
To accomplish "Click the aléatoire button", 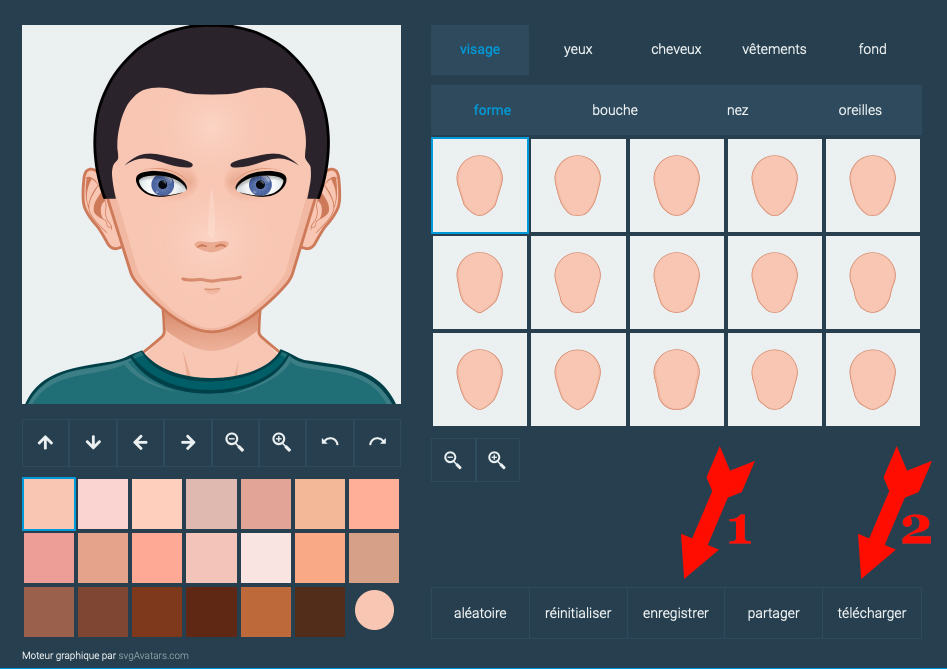I will (x=480, y=613).
